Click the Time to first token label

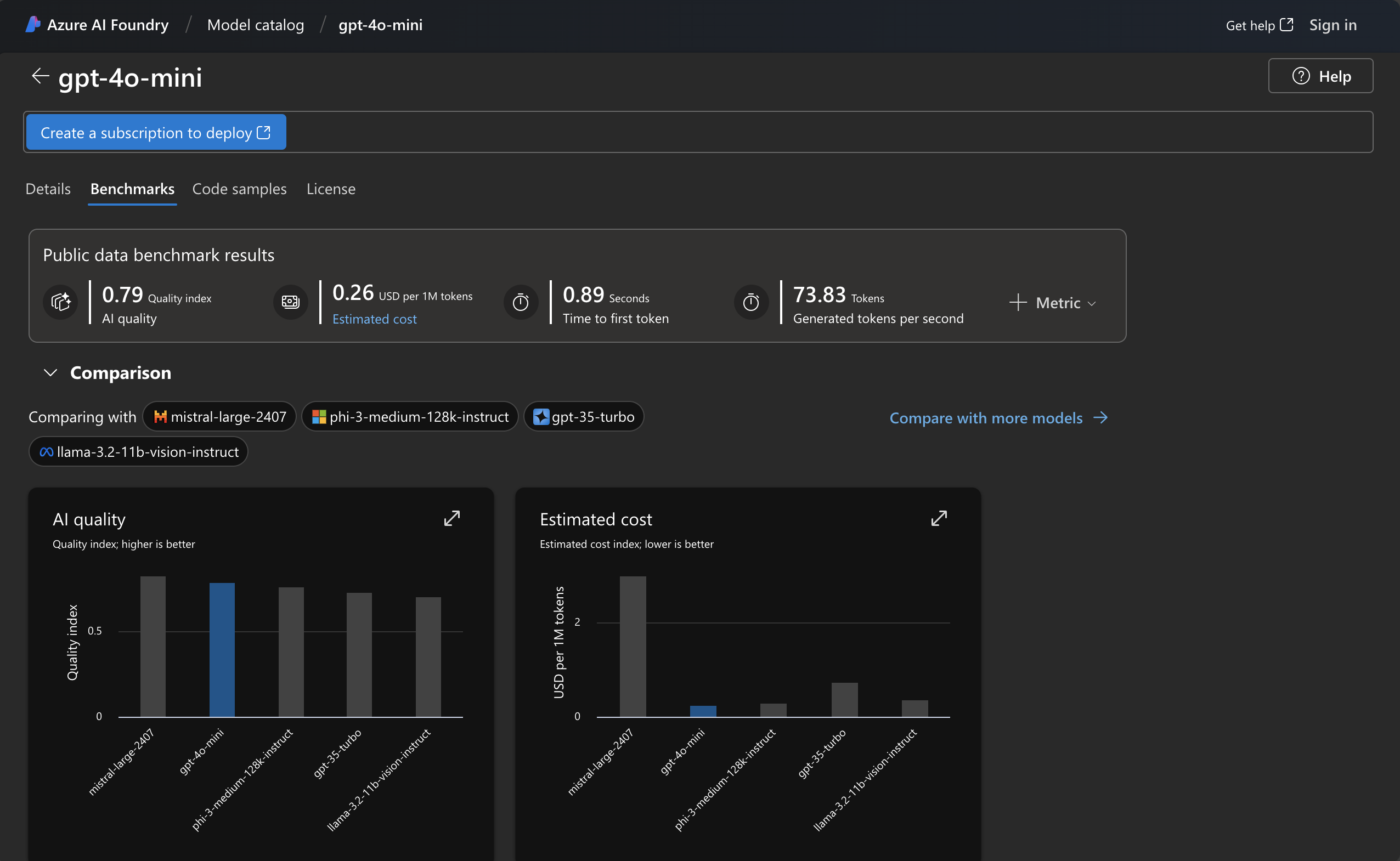pyautogui.click(x=616, y=318)
